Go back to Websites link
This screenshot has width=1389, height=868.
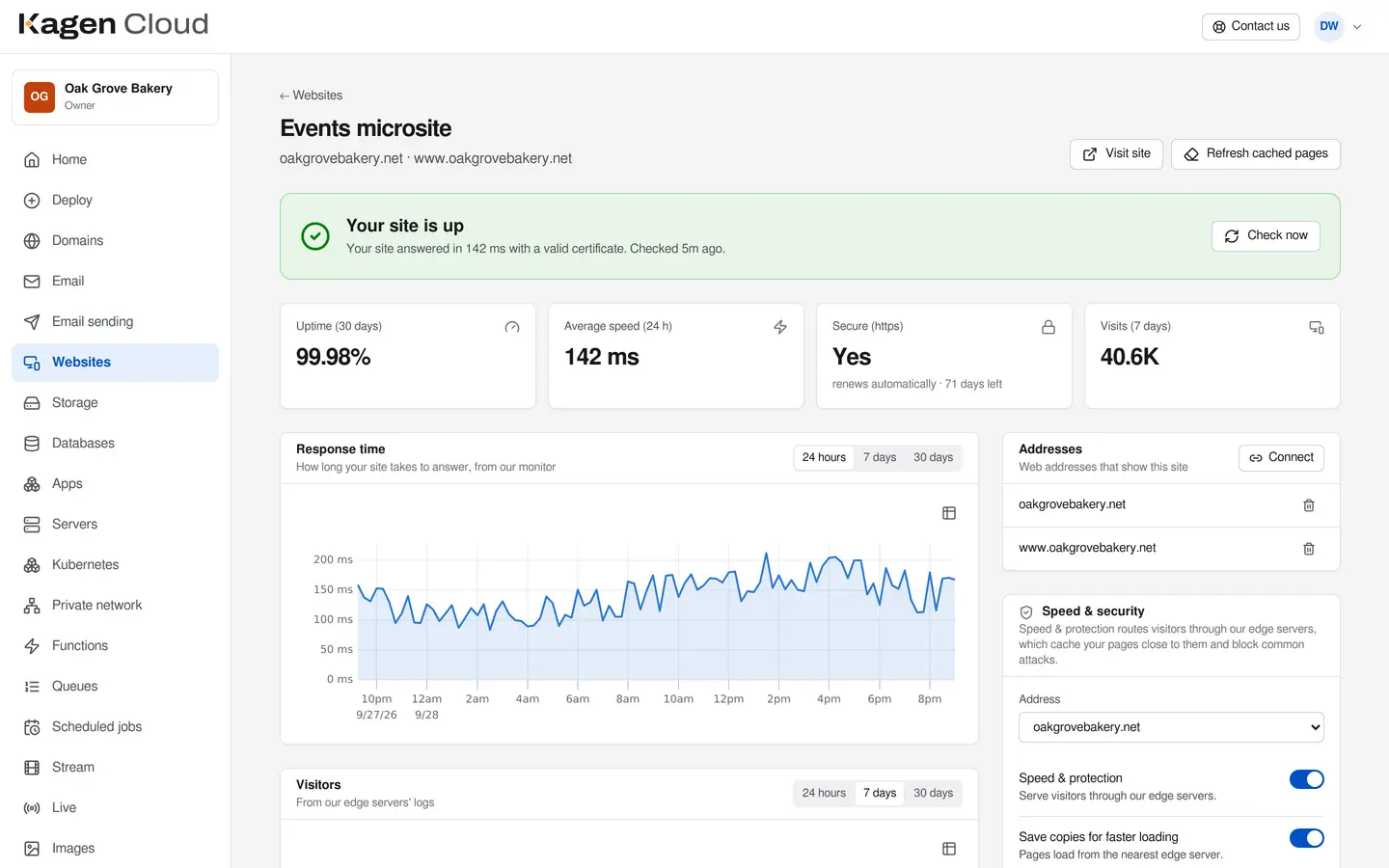point(311,95)
